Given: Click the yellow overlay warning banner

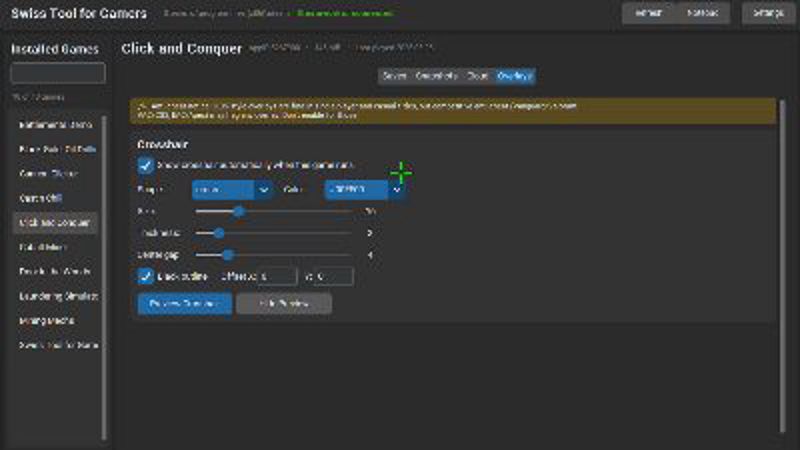Looking at the screenshot, I should tap(453, 111).
